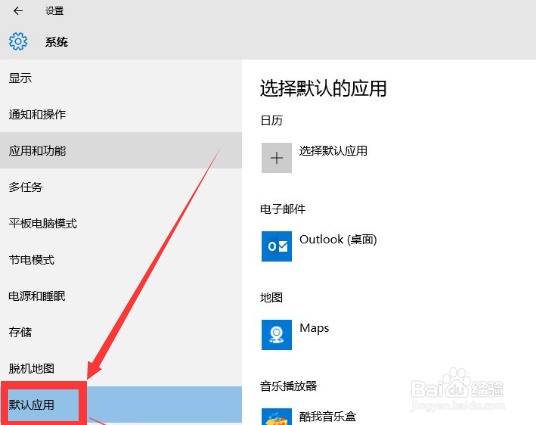The image size is (536, 425).
Task: Click 选择默认应用 for calendar
Action: point(333,151)
